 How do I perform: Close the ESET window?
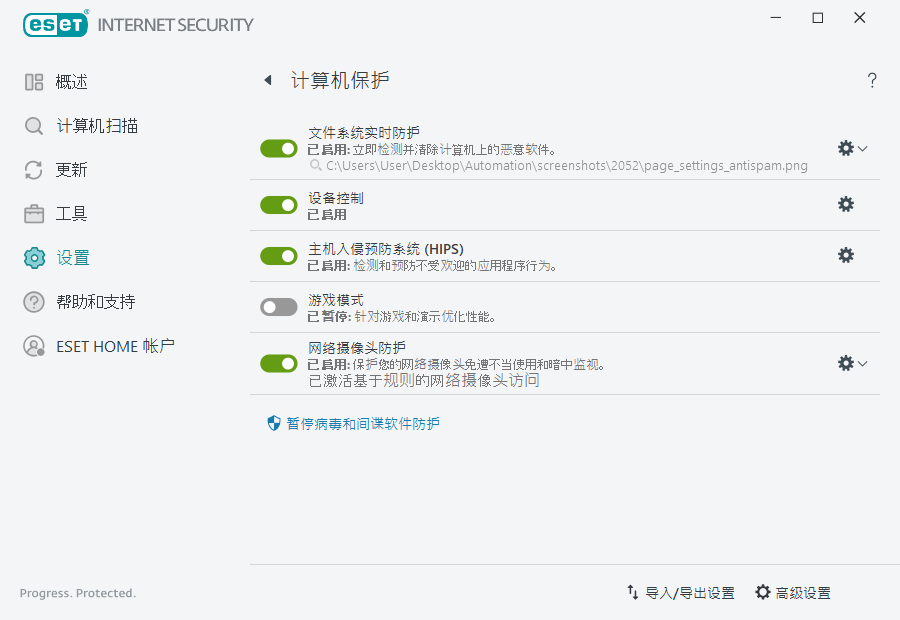859,18
